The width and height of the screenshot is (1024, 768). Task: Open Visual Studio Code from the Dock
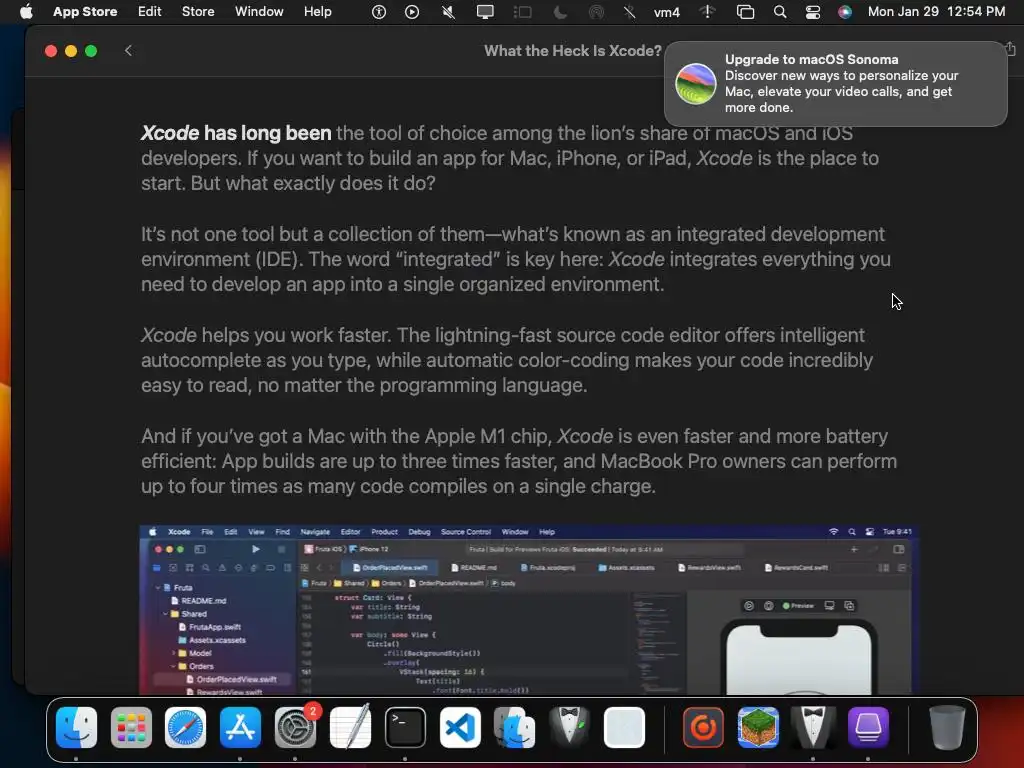click(460, 727)
